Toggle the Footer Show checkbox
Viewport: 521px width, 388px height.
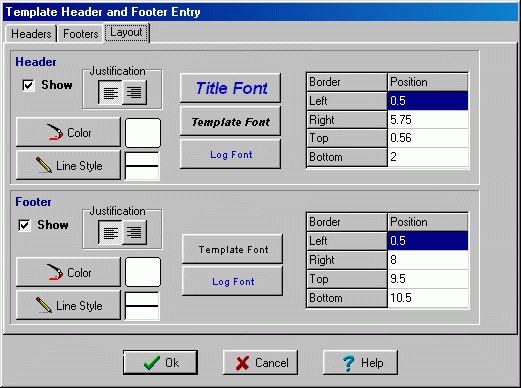click(x=24, y=225)
